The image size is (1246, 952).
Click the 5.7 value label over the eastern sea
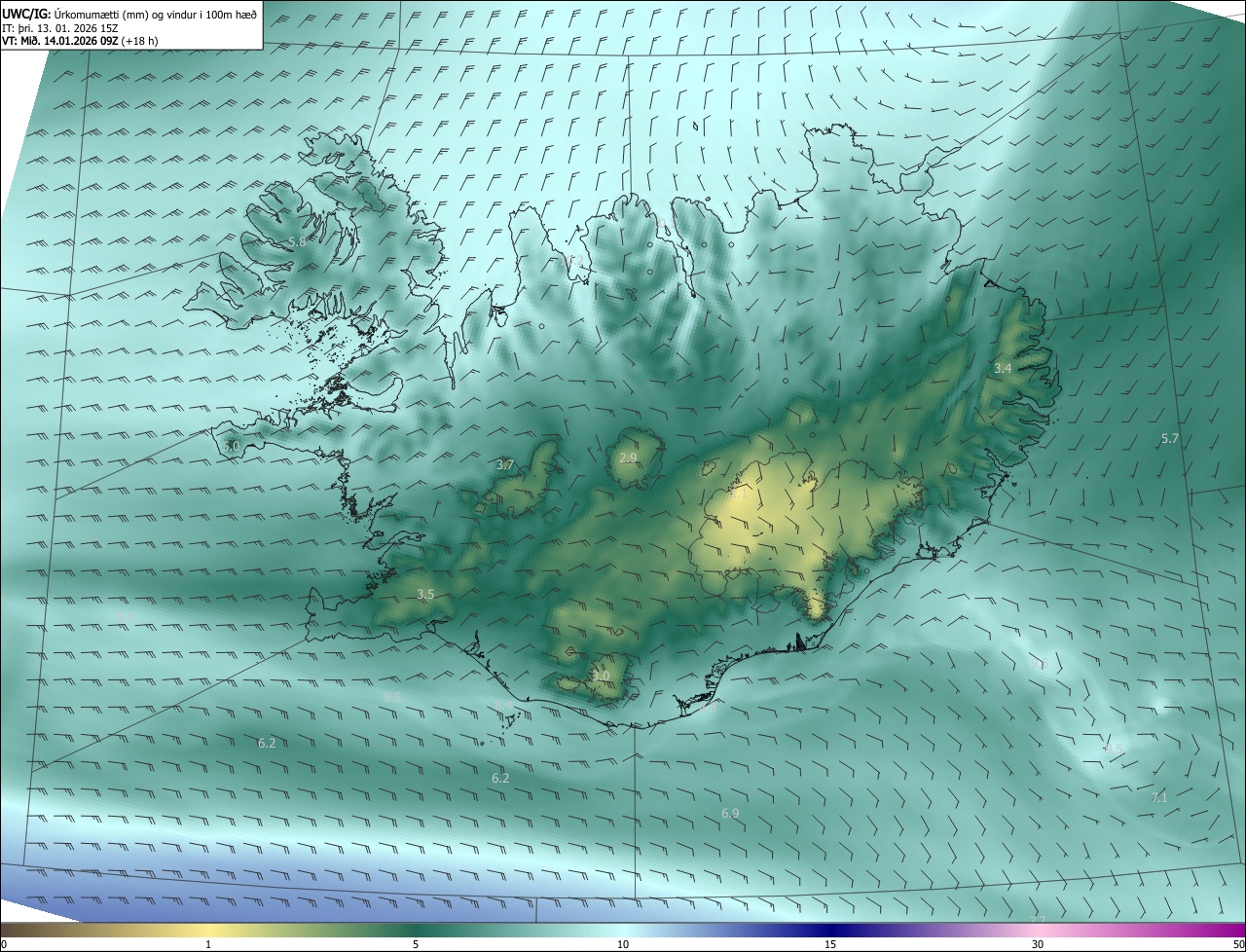[x=1170, y=439]
